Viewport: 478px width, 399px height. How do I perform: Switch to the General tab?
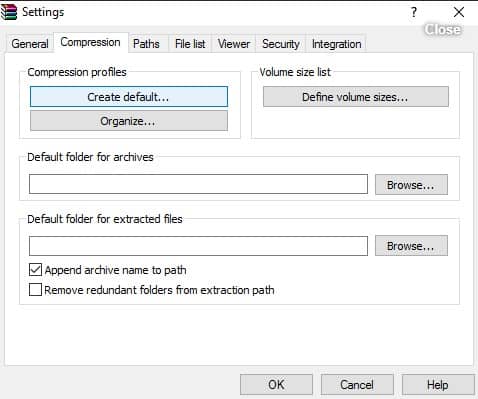tap(30, 44)
